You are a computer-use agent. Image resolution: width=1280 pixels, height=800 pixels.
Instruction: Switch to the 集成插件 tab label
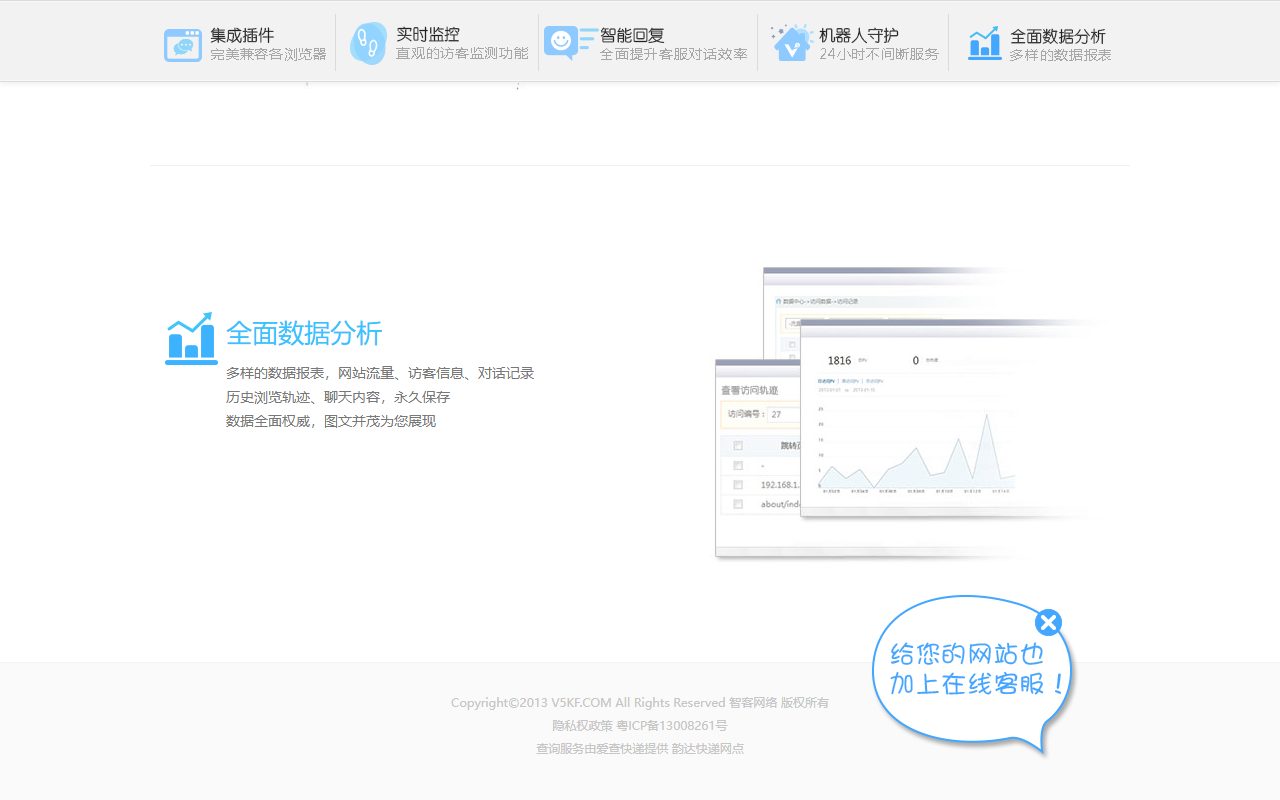tap(242, 35)
